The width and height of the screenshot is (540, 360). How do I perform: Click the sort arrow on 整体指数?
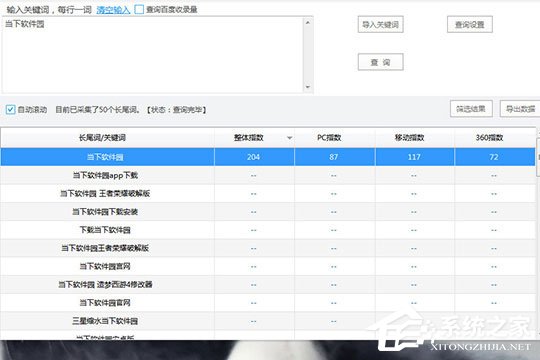tap(290, 138)
